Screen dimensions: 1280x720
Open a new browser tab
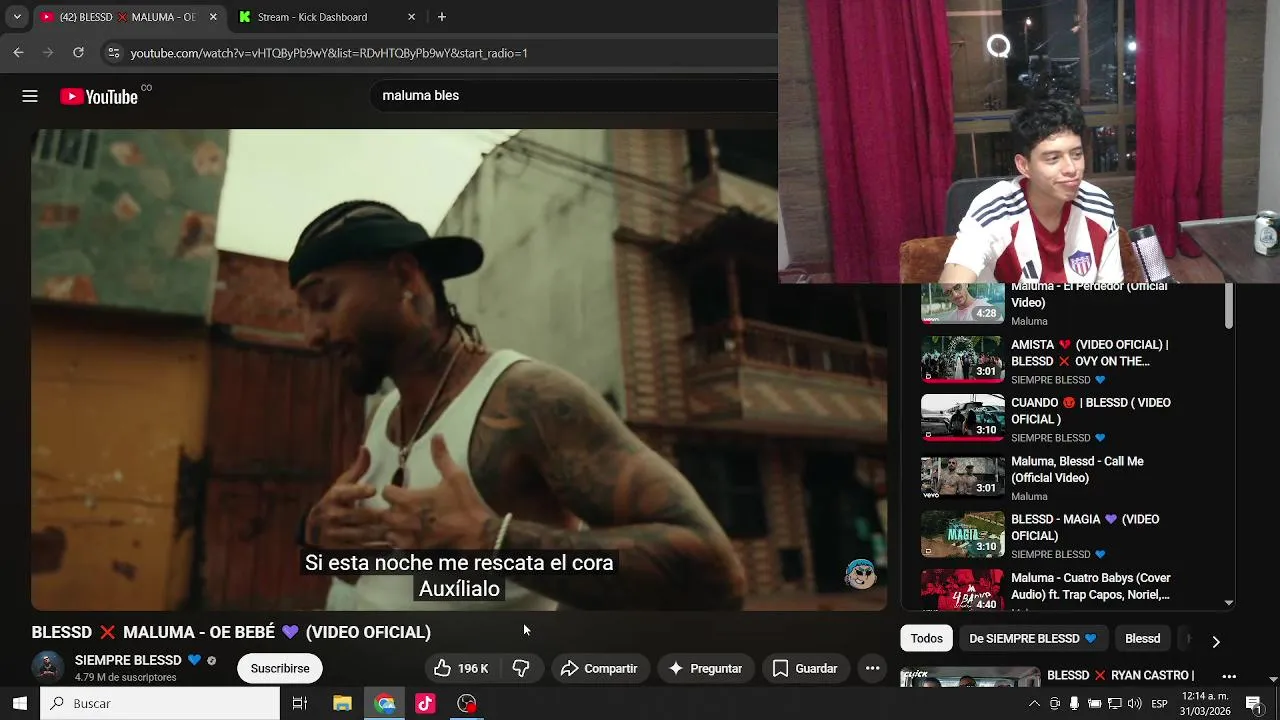[x=442, y=17]
